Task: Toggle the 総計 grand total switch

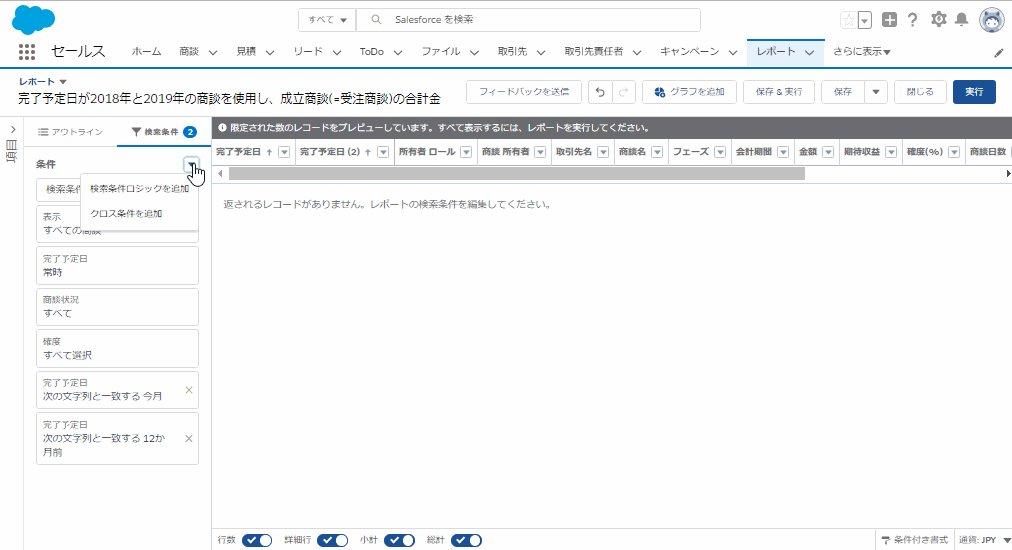Action: tap(467, 540)
